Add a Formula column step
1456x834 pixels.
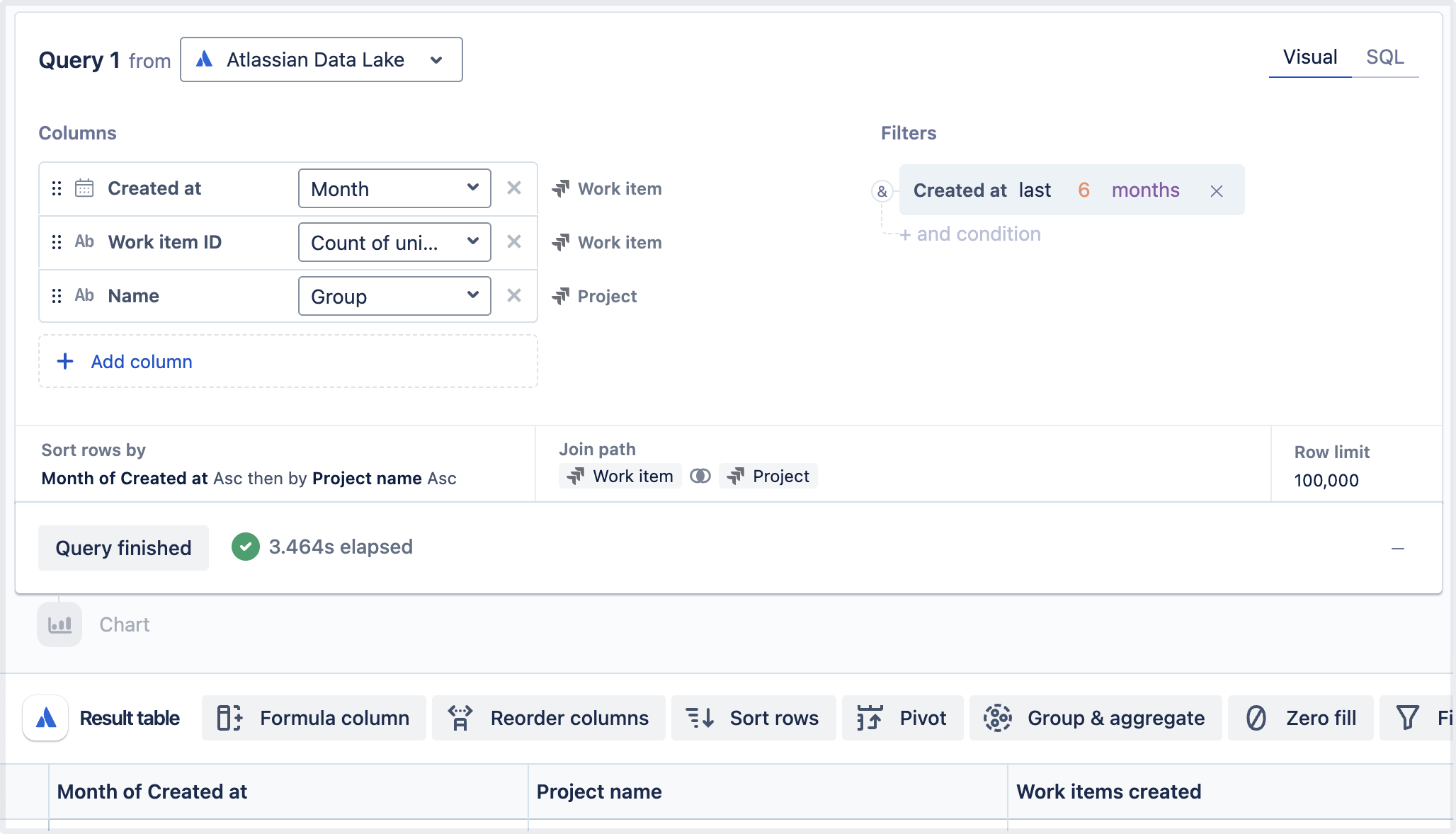[314, 718]
